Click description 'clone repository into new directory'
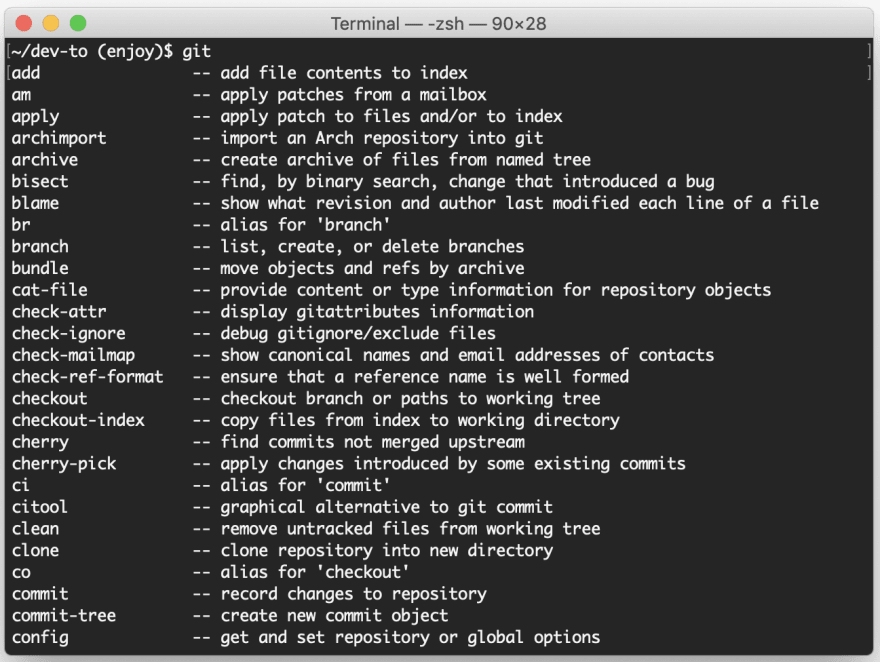Screen dimensions: 880x662 coord(386,551)
